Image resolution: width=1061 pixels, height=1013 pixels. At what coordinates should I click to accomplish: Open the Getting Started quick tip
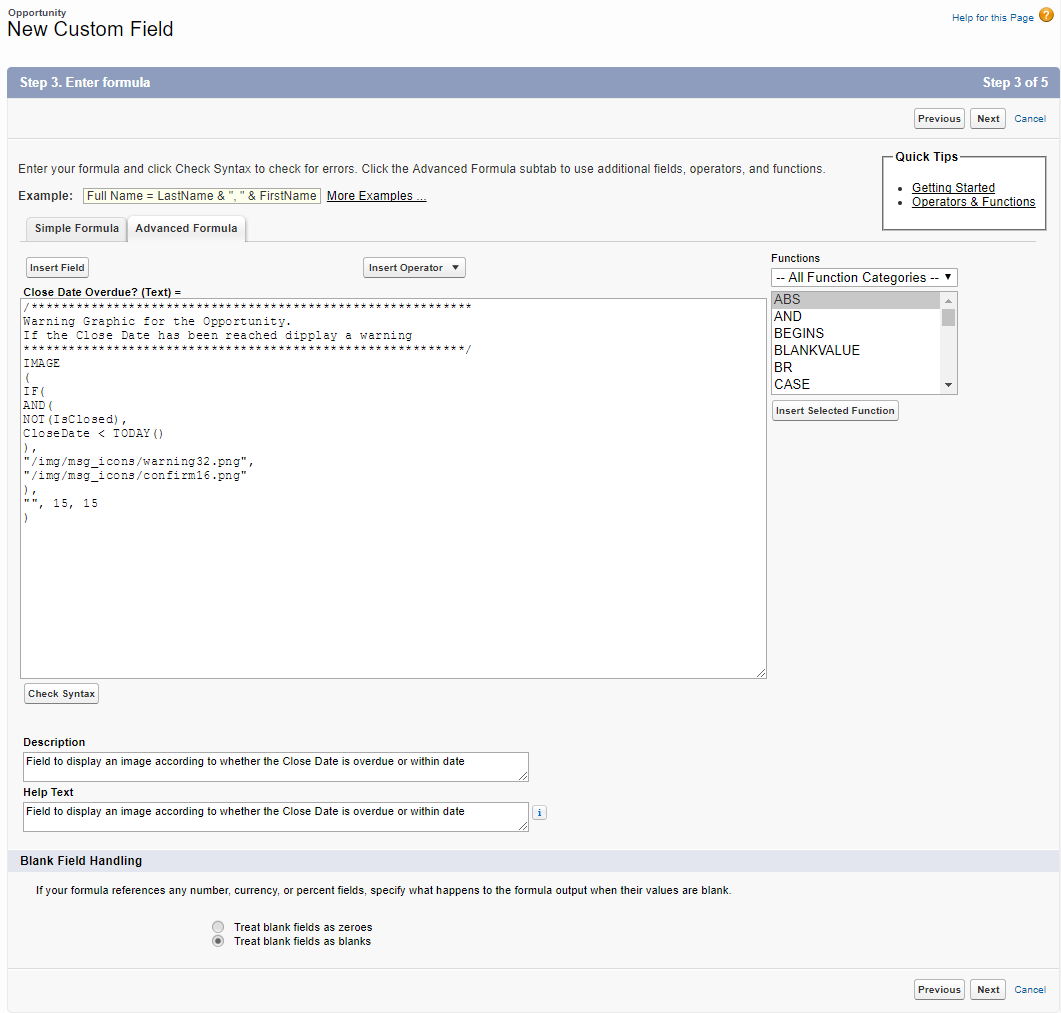click(x=953, y=188)
